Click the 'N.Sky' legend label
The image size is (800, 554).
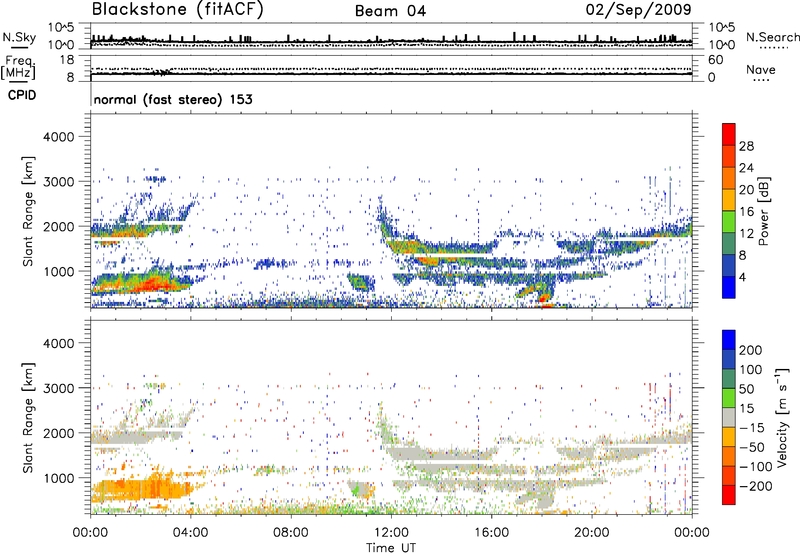19,37
